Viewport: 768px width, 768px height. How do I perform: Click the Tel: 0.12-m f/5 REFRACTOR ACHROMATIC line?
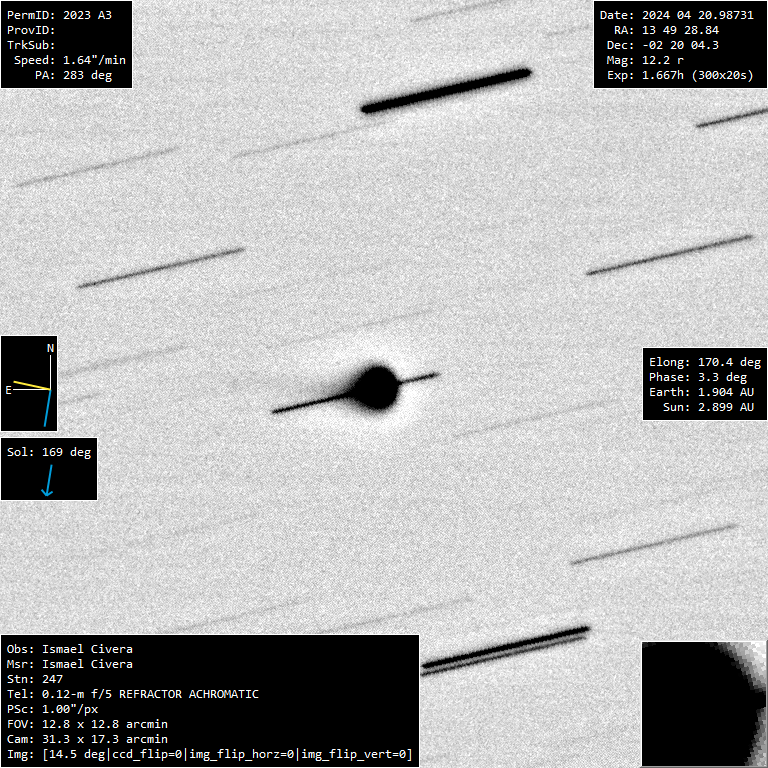point(133,695)
